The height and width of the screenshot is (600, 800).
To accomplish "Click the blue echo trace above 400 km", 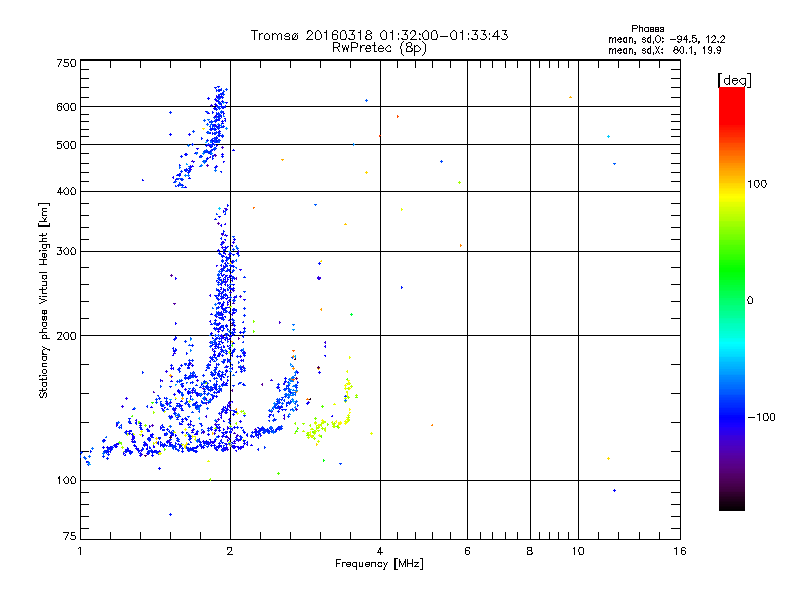I will [202, 137].
